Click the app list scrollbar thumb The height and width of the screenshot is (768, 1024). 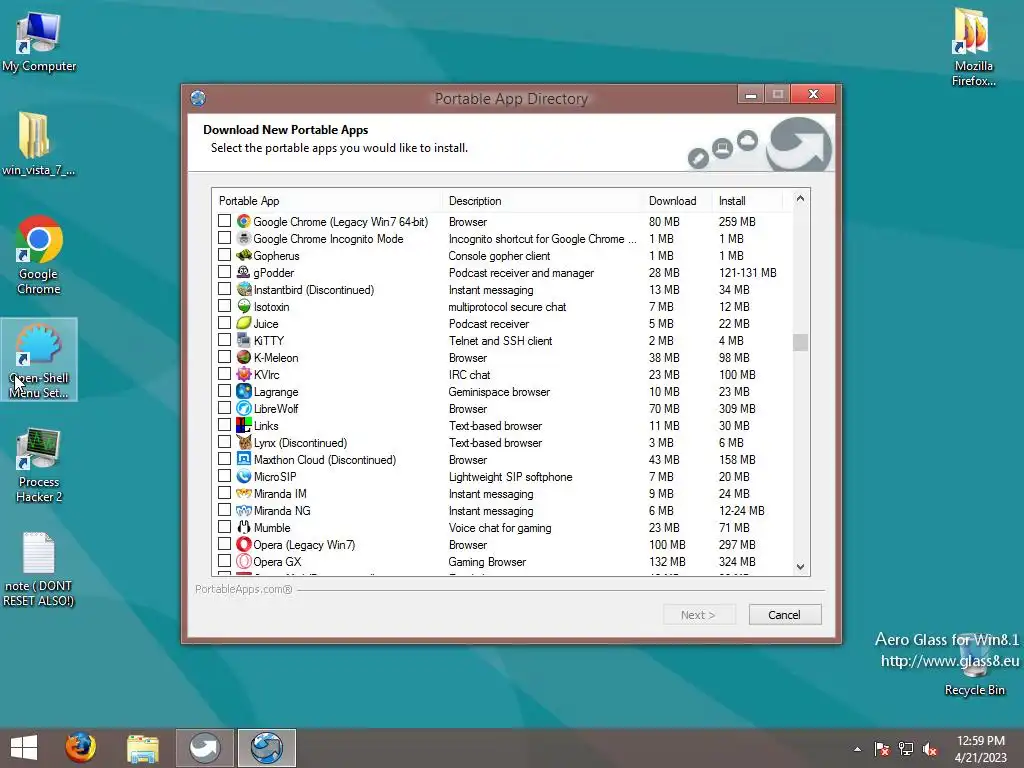tap(800, 342)
